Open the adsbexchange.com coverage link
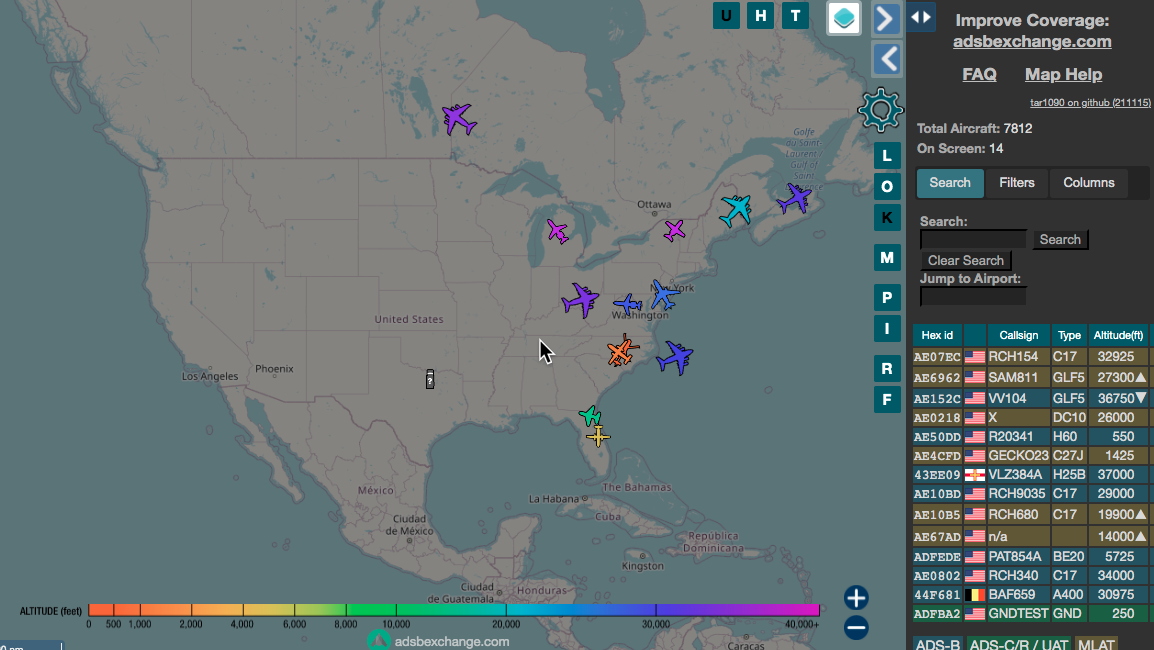Screen dimensions: 1154x650 [1032, 42]
